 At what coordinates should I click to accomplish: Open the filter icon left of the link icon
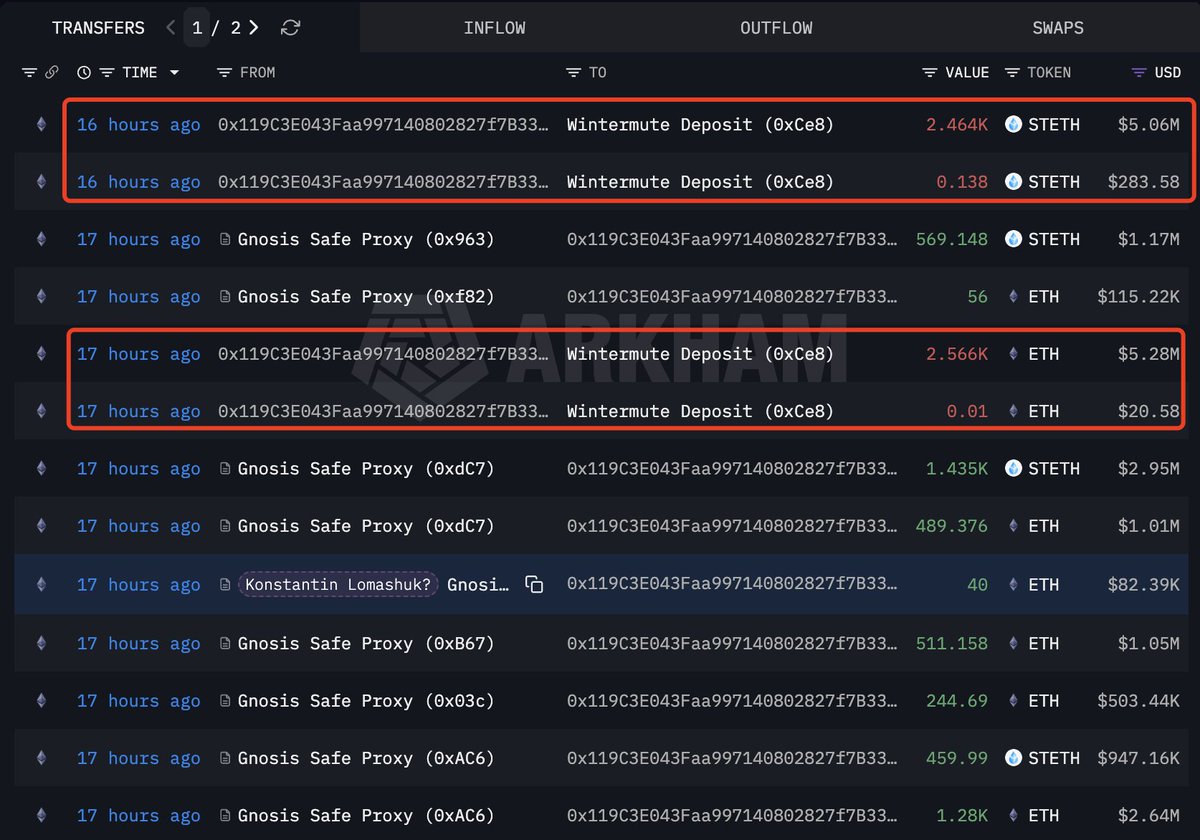(x=29, y=73)
